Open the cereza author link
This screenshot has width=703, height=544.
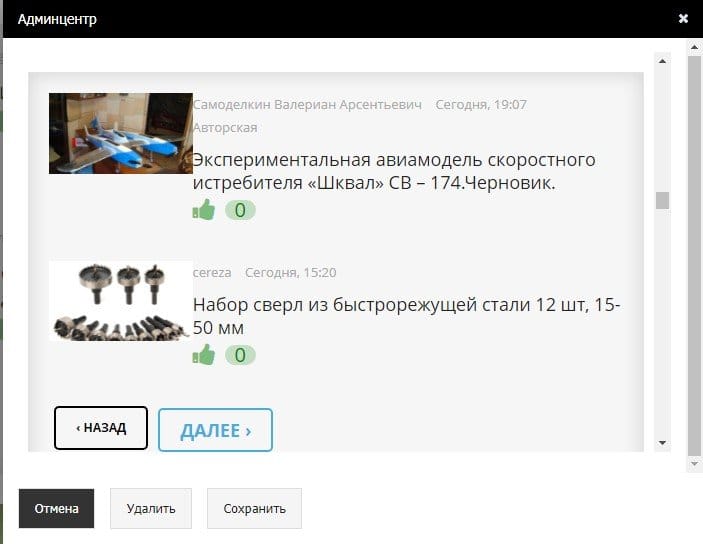coord(212,272)
